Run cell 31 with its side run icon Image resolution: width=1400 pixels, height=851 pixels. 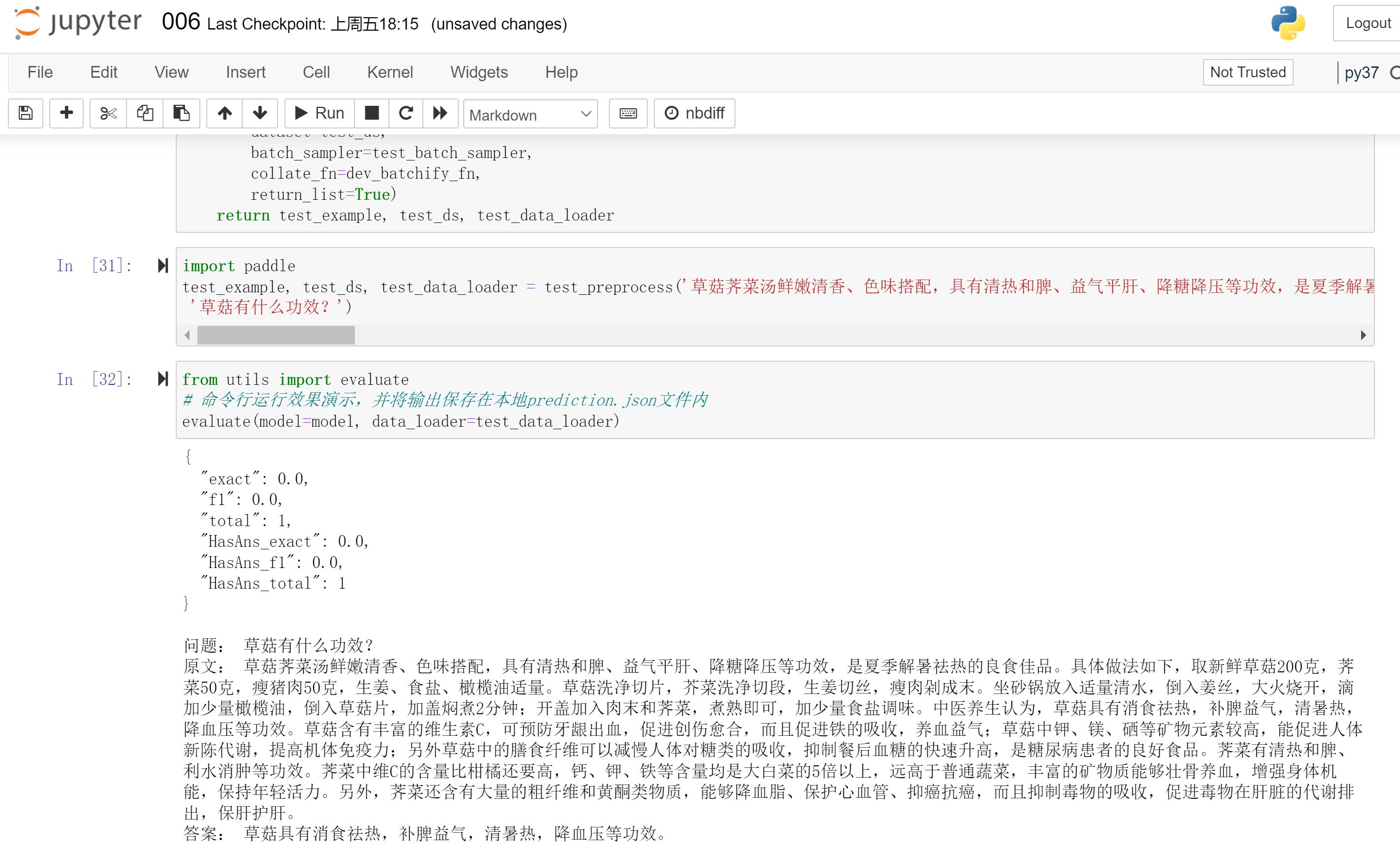click(163, 265)
